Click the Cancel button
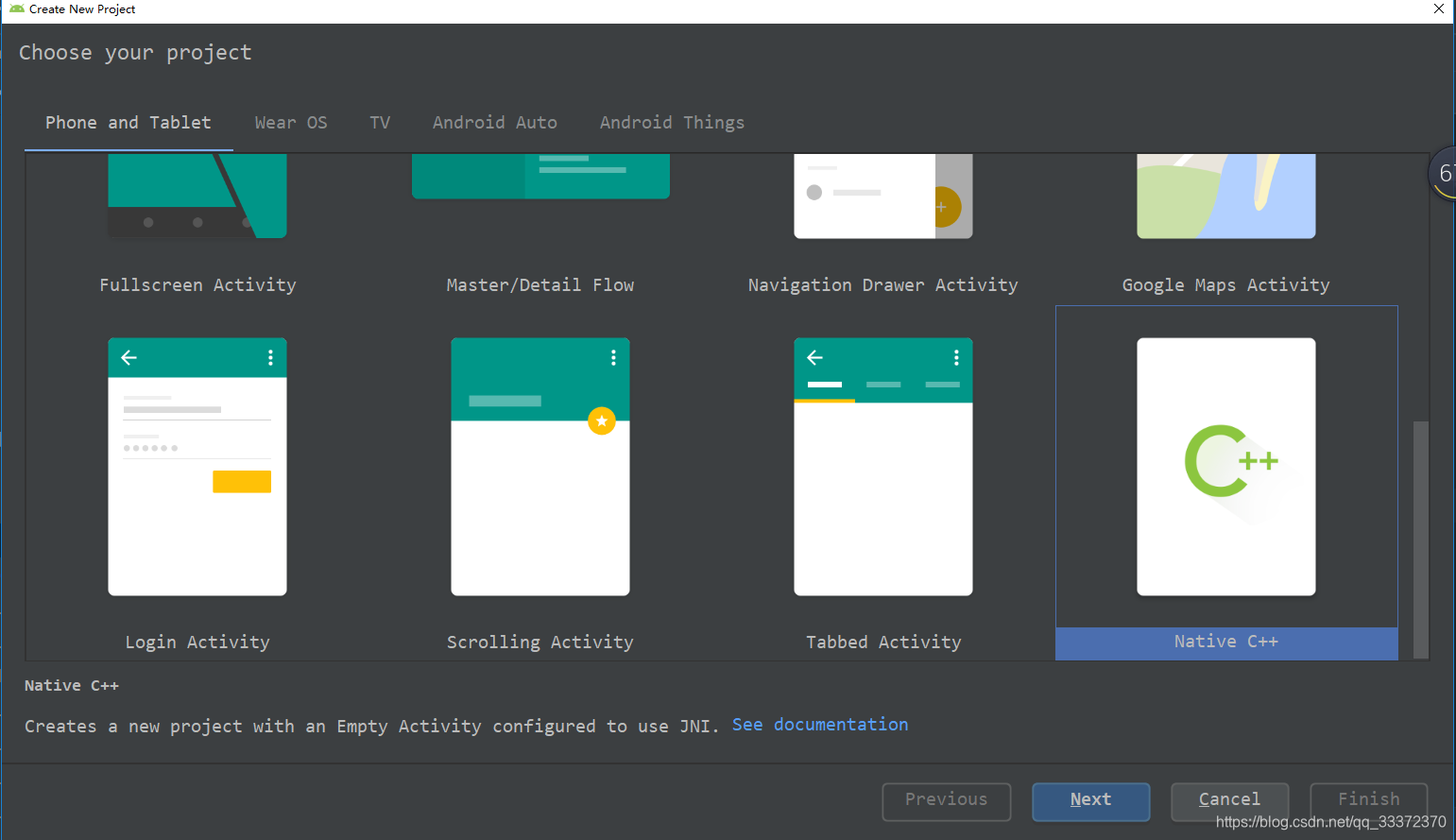Screen dimensions: 1456x840 (x=1229, y=801)
